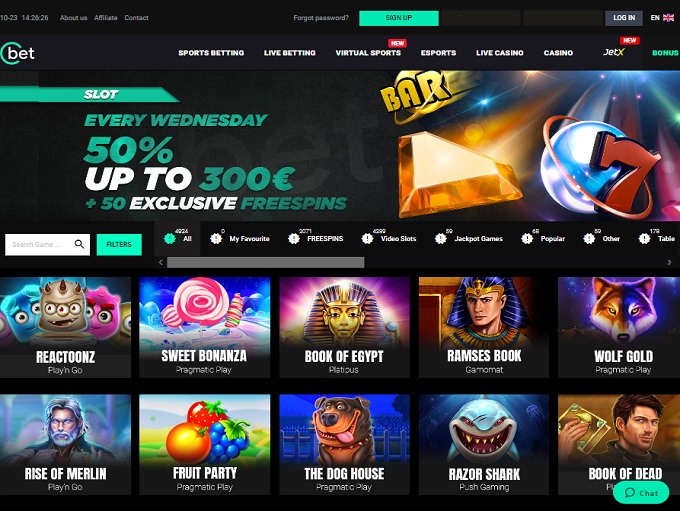Open the UK flag language selector
The height and width of the screenshot is (511, 680).
(x=668, y=18)
